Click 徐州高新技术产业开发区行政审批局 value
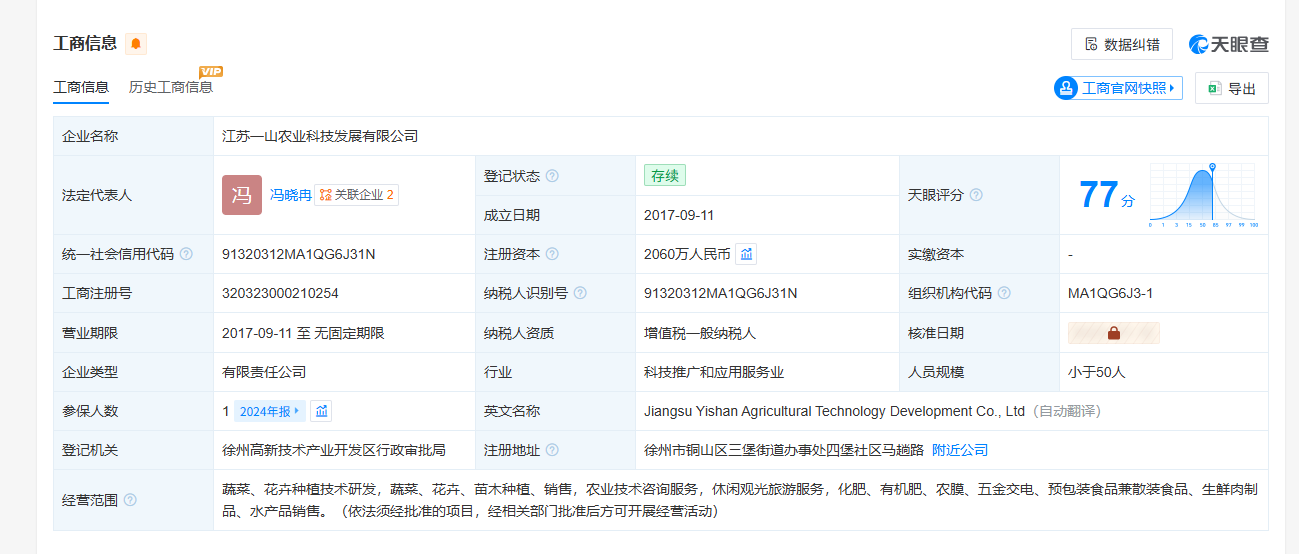This screenshot has height=554, width=1299. point(334,450)
